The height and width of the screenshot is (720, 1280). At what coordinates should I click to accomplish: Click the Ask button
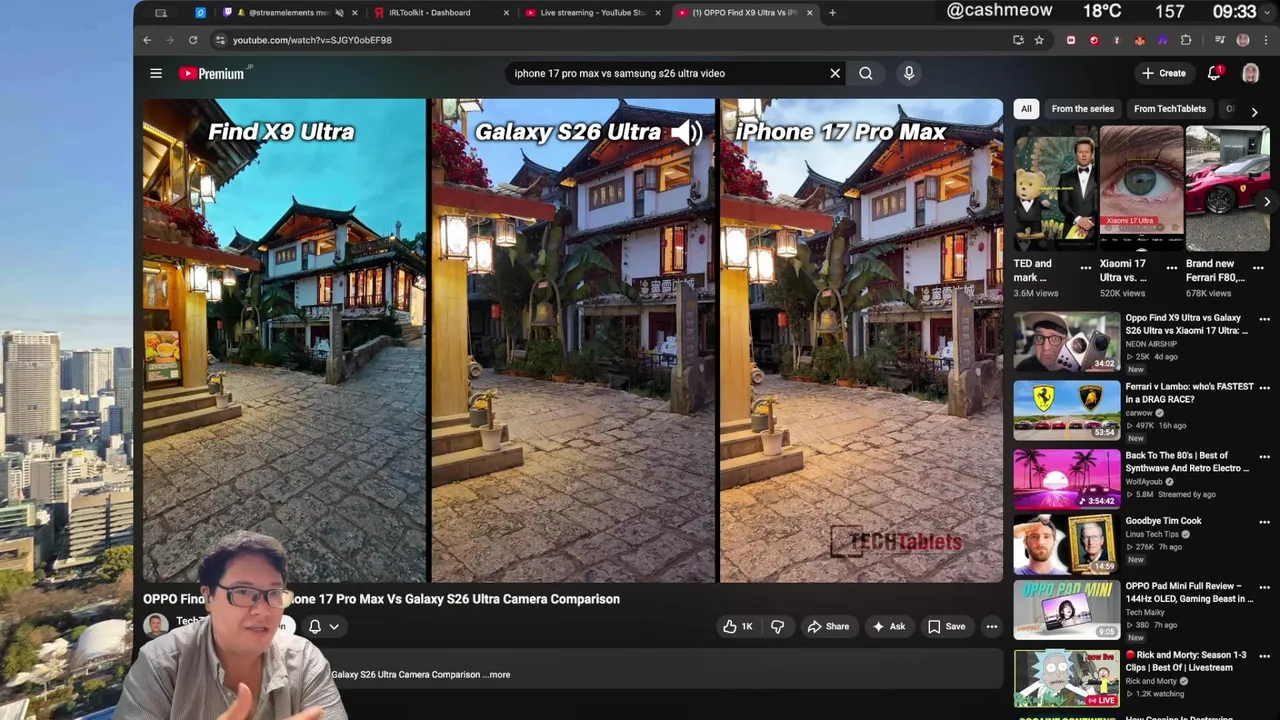(x=889, y=627)
